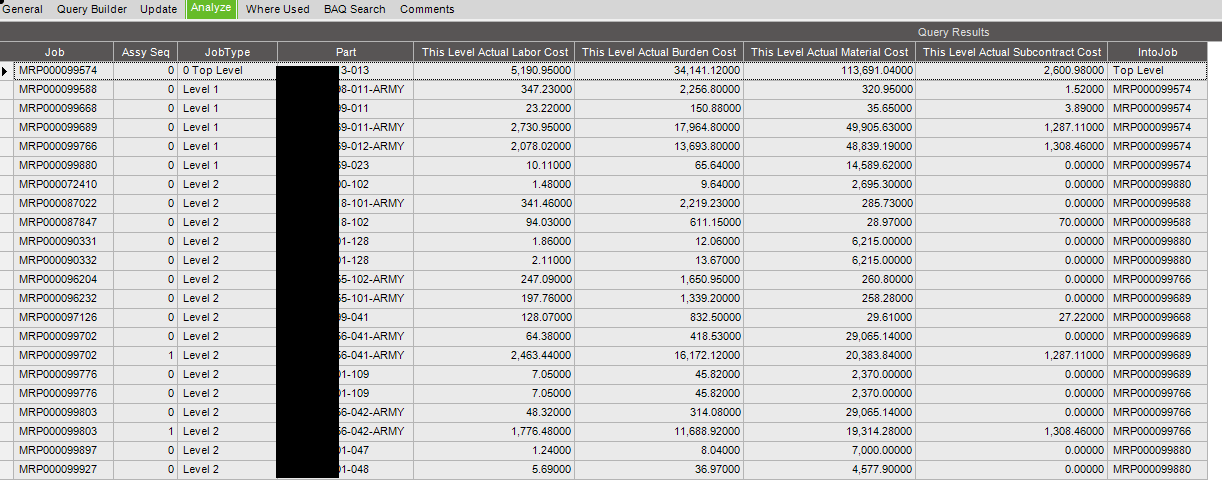Click the JobType column header

click(x=228, y=52)
